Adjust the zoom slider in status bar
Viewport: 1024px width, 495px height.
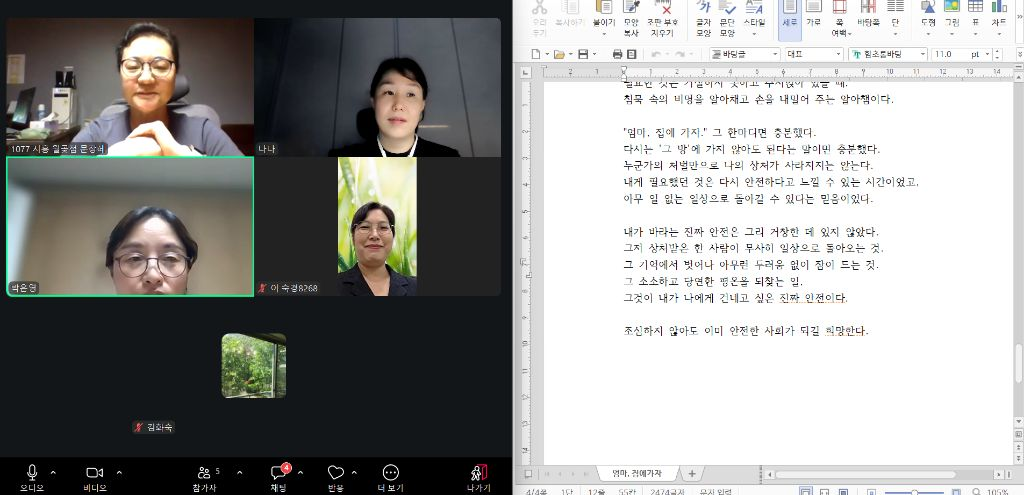915,492
